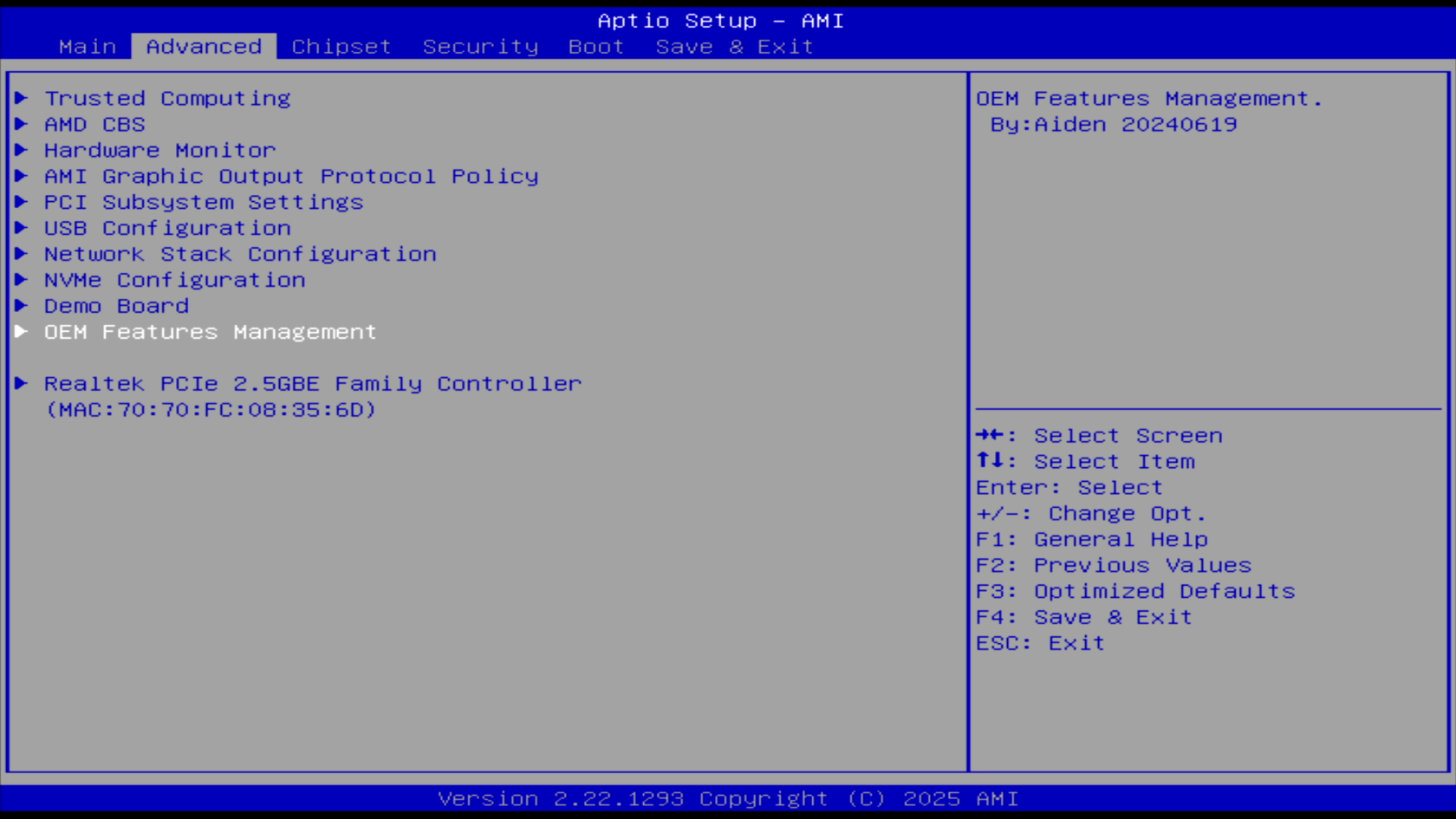1456x819 pixels.
Task: Switch to the Main tab
Action: pos(88,47)
